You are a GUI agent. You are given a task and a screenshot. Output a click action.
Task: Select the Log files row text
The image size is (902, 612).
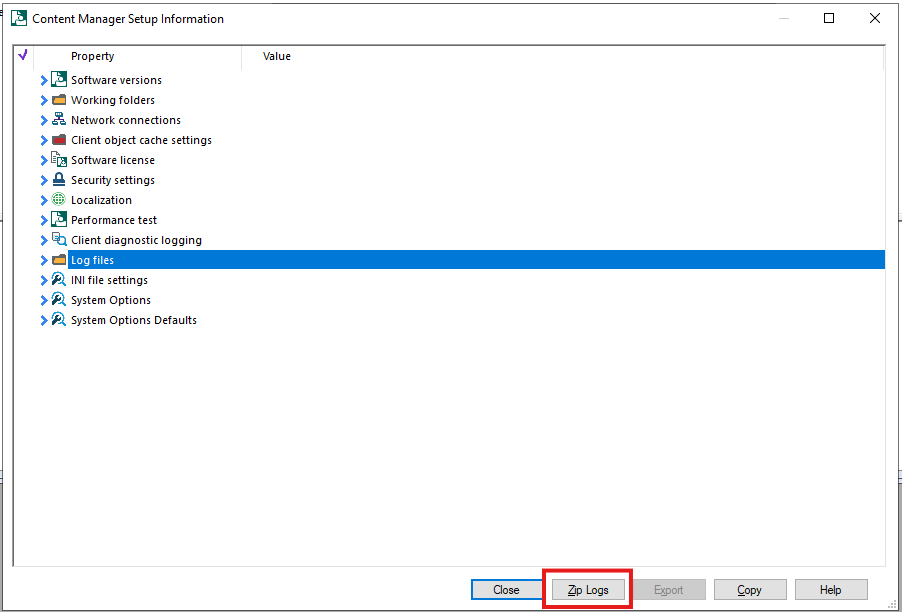(x=93, y=260)
